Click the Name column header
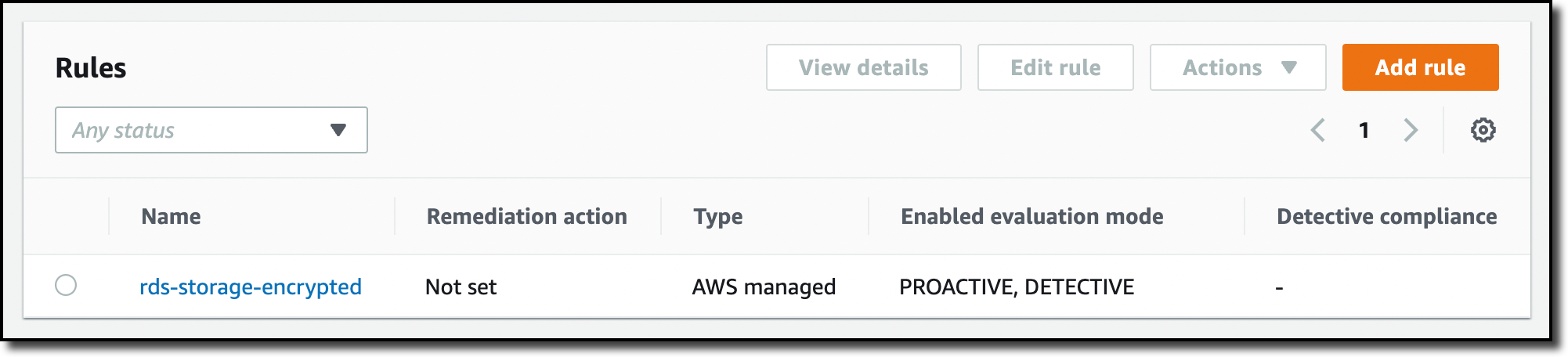 pos(171,217)
